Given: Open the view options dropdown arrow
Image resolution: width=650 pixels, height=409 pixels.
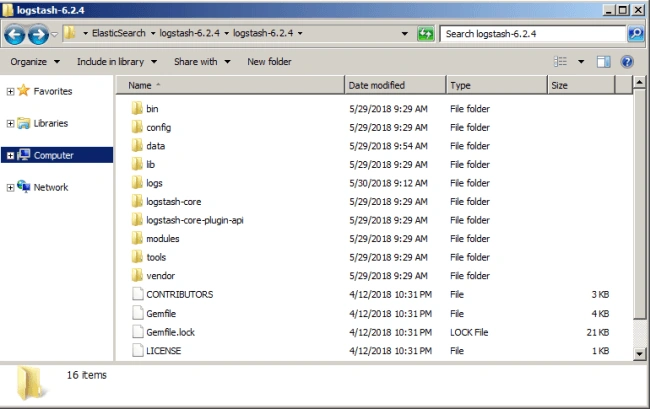Looking at the screenshot, I should [x=581, y=62].
